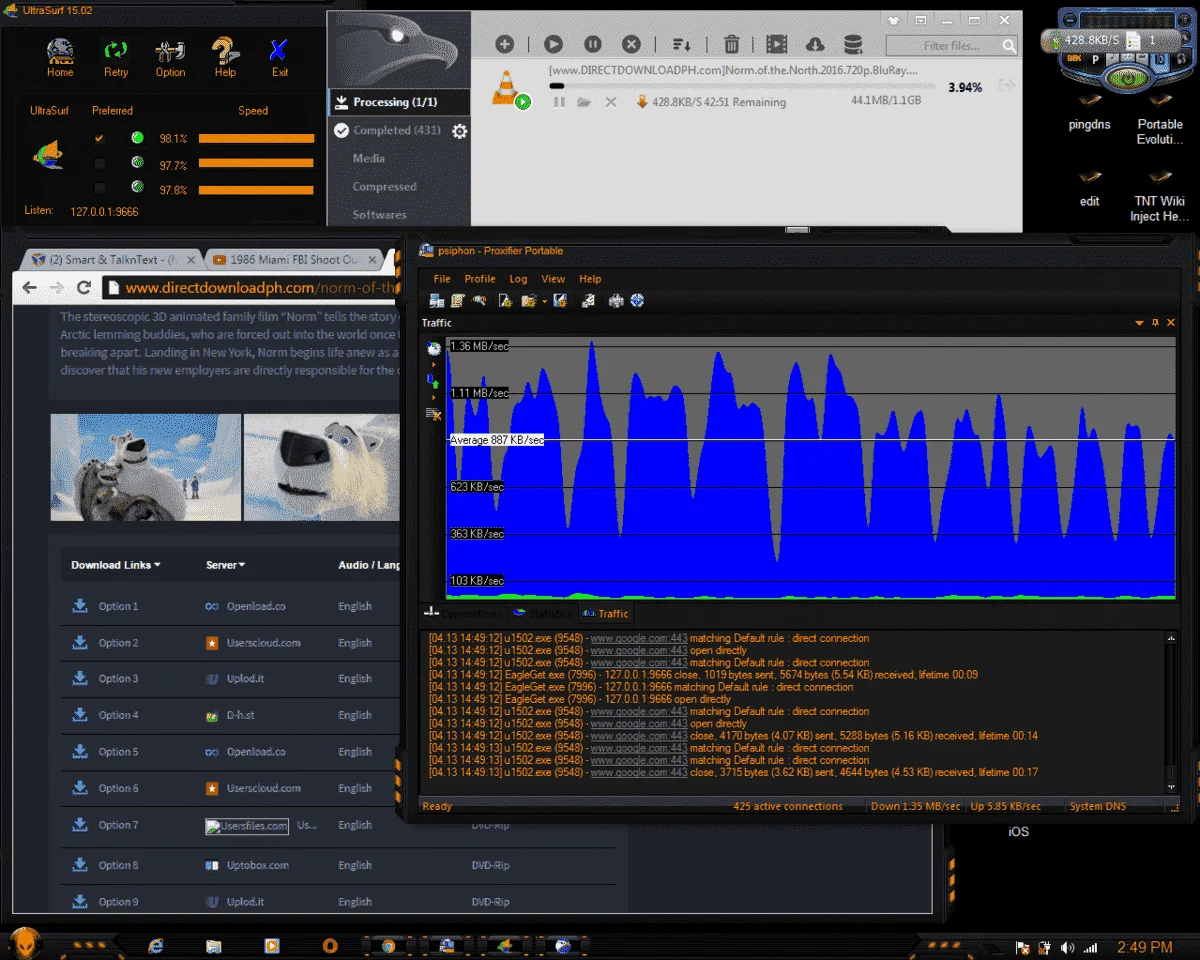
Task: Click the printer icon in Proxifier toolbar
Action: (x=616, y=300)
